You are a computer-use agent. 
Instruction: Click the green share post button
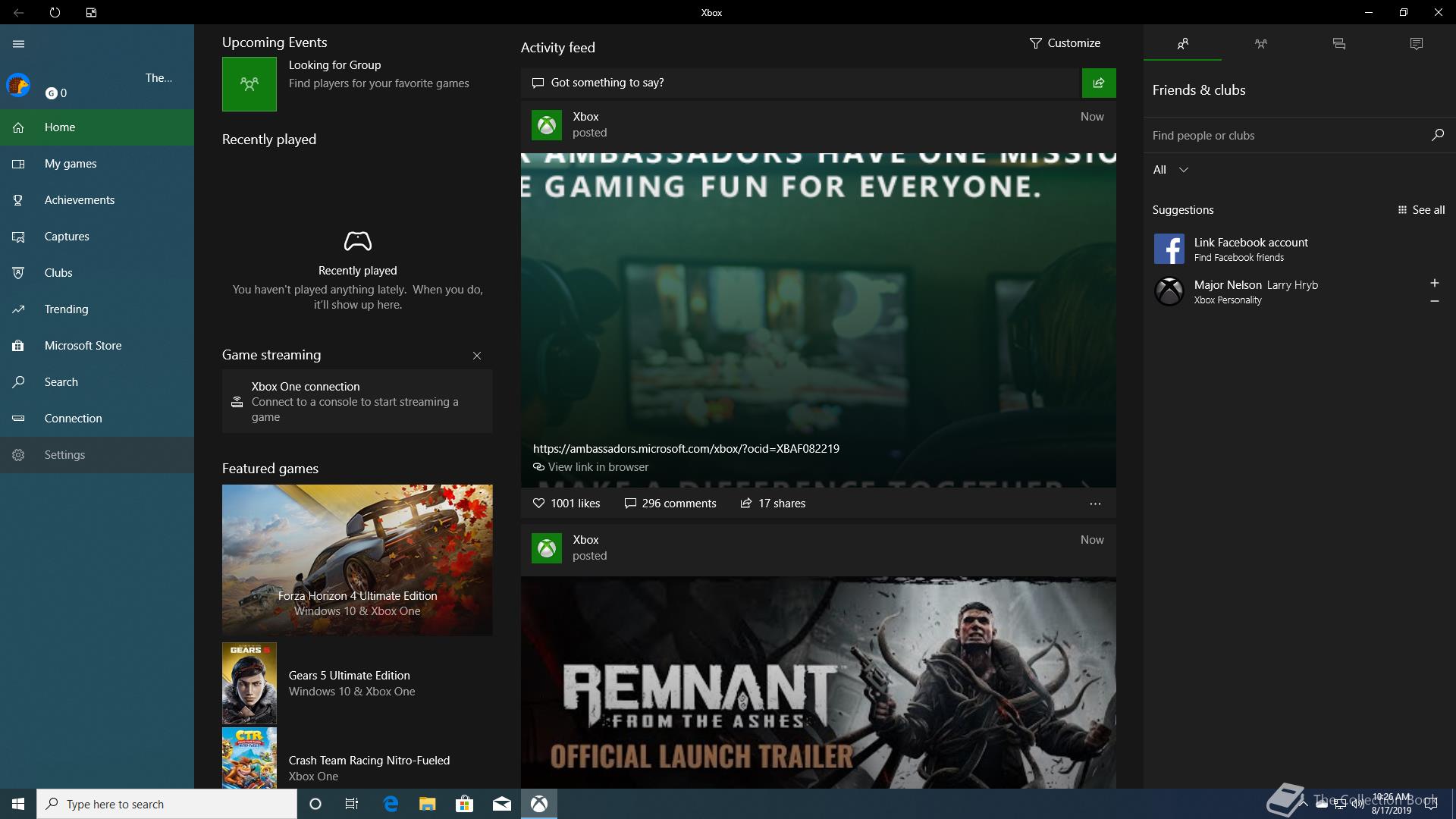pyautogui.click(x=1099, y=83)
